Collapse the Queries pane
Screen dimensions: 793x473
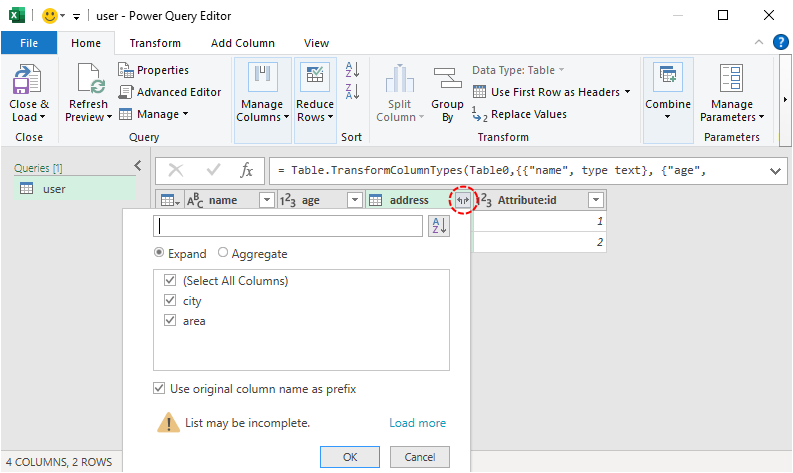pos(138,165)
